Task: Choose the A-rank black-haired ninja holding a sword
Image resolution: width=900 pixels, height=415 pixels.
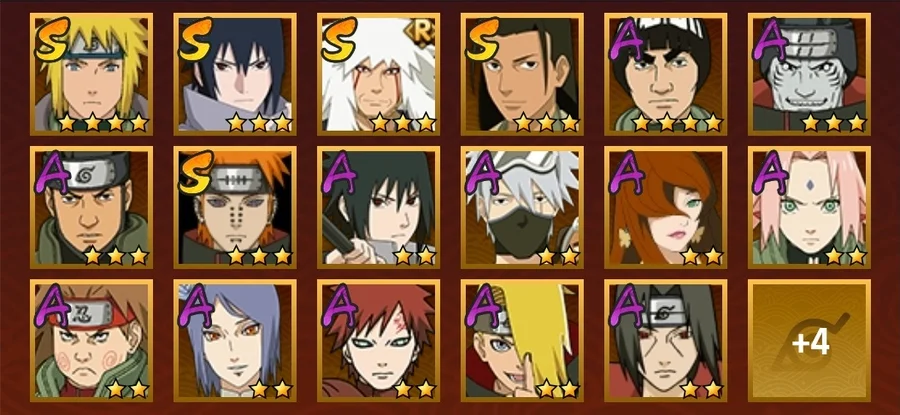Action: [378, 208]
